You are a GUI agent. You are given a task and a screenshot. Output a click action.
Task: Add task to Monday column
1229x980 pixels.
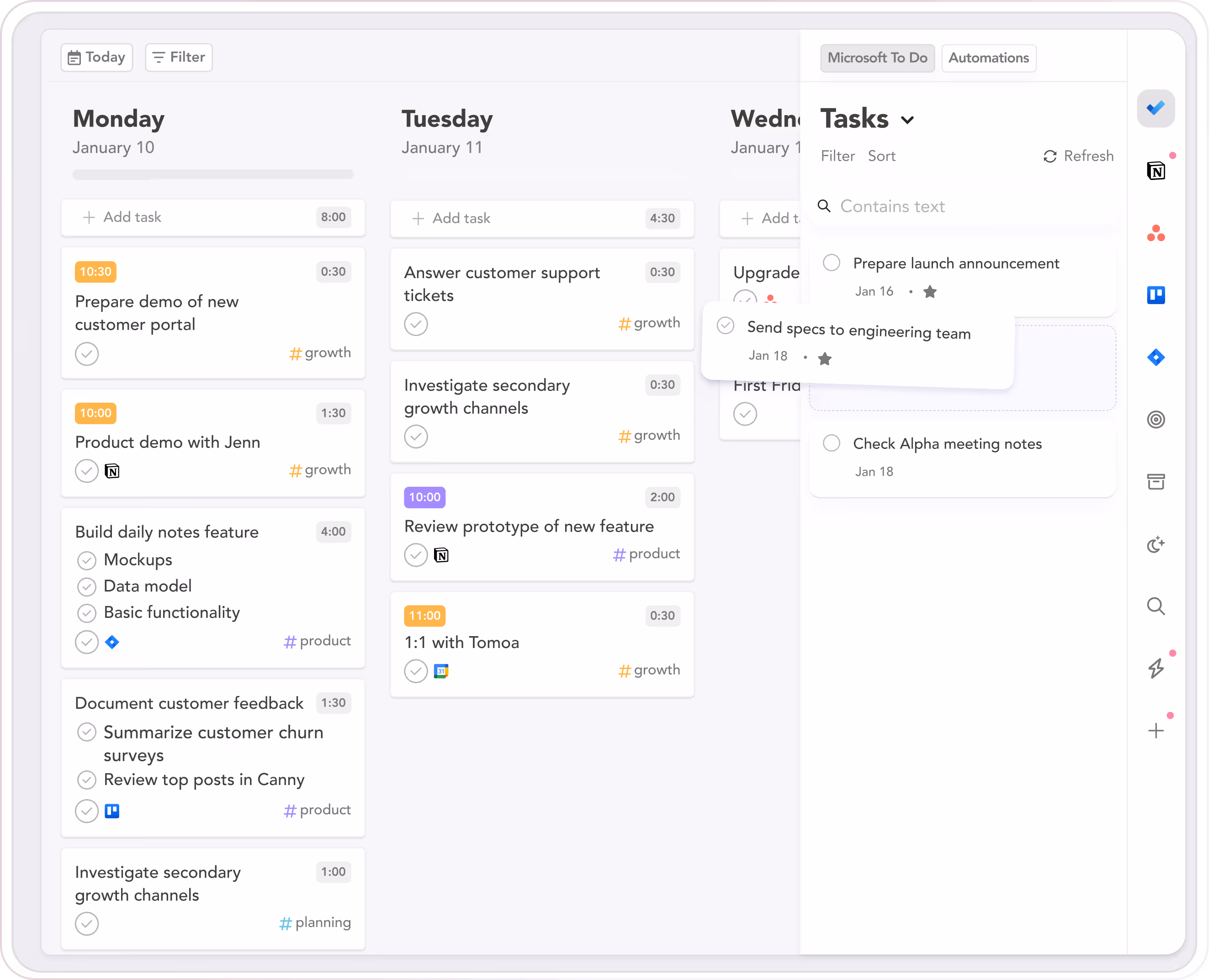pos(212,217)
